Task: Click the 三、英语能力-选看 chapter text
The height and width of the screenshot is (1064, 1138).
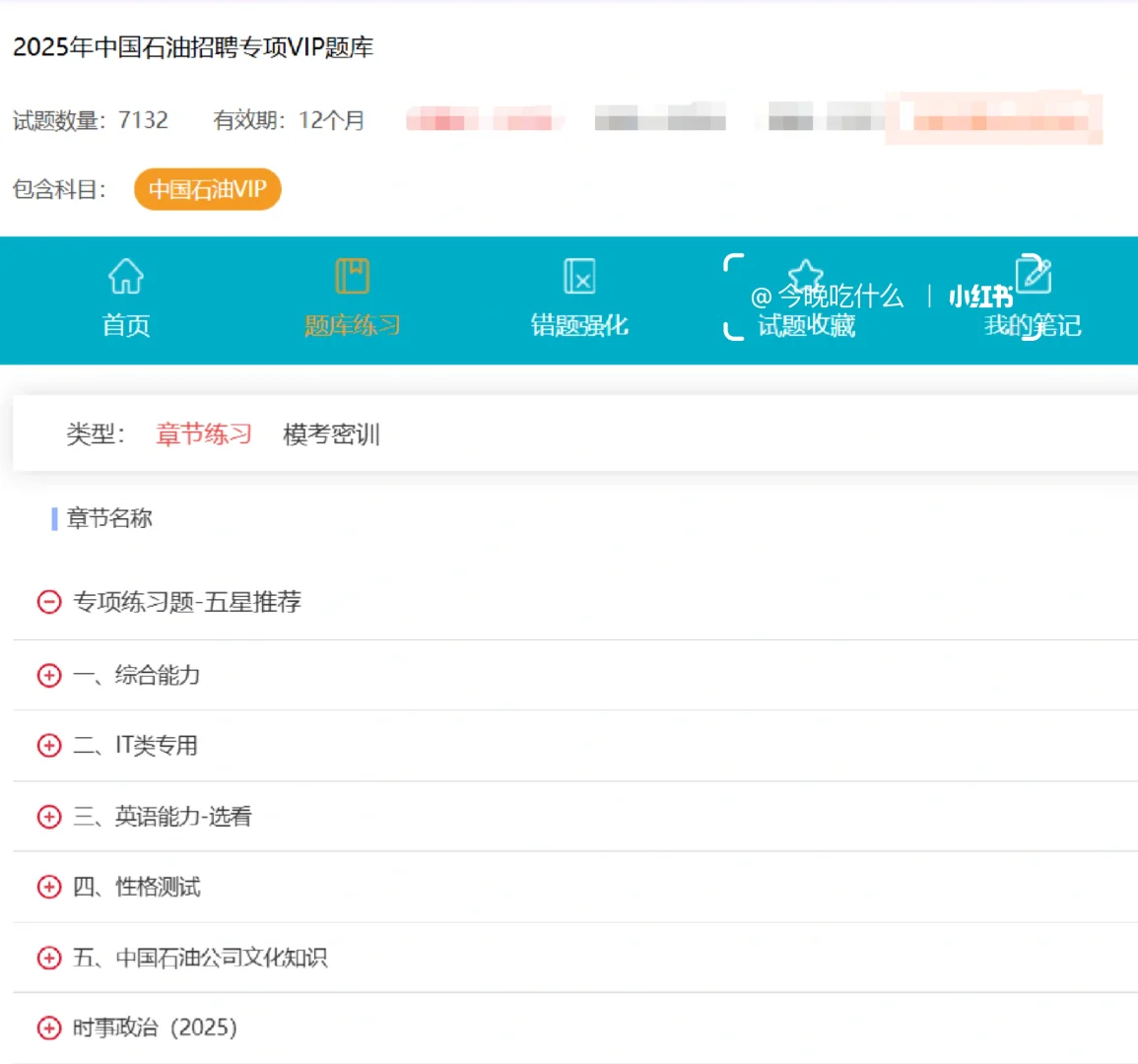Action: coord(162,817)
